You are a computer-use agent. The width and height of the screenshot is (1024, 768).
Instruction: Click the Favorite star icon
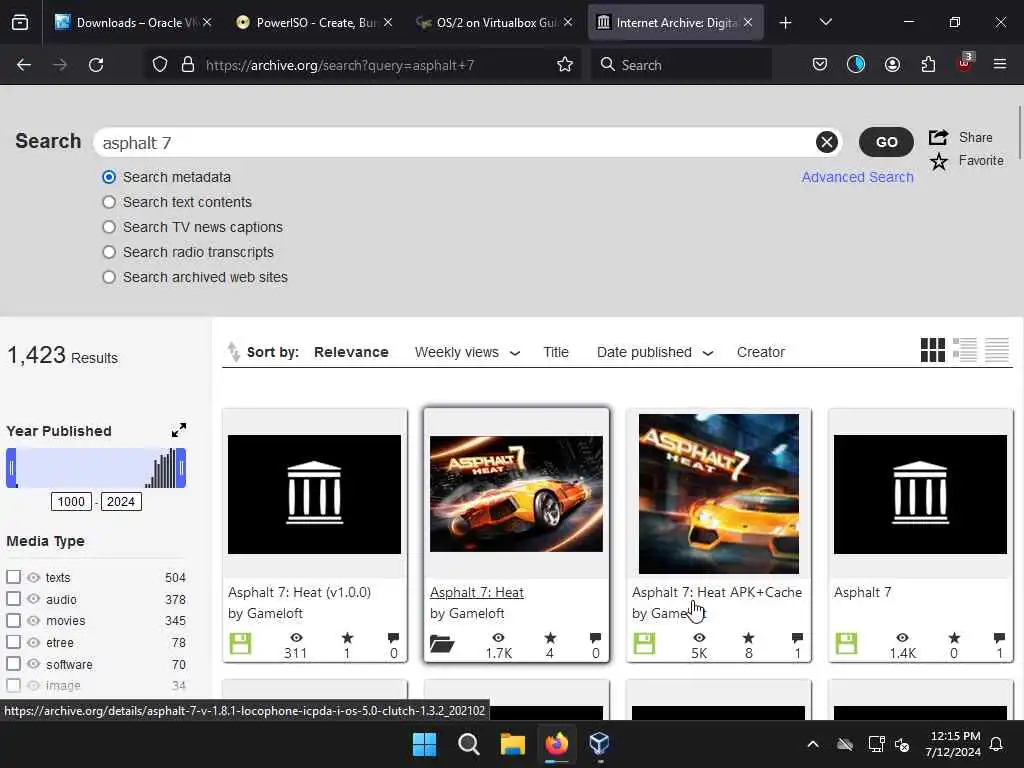coord(938,161)
